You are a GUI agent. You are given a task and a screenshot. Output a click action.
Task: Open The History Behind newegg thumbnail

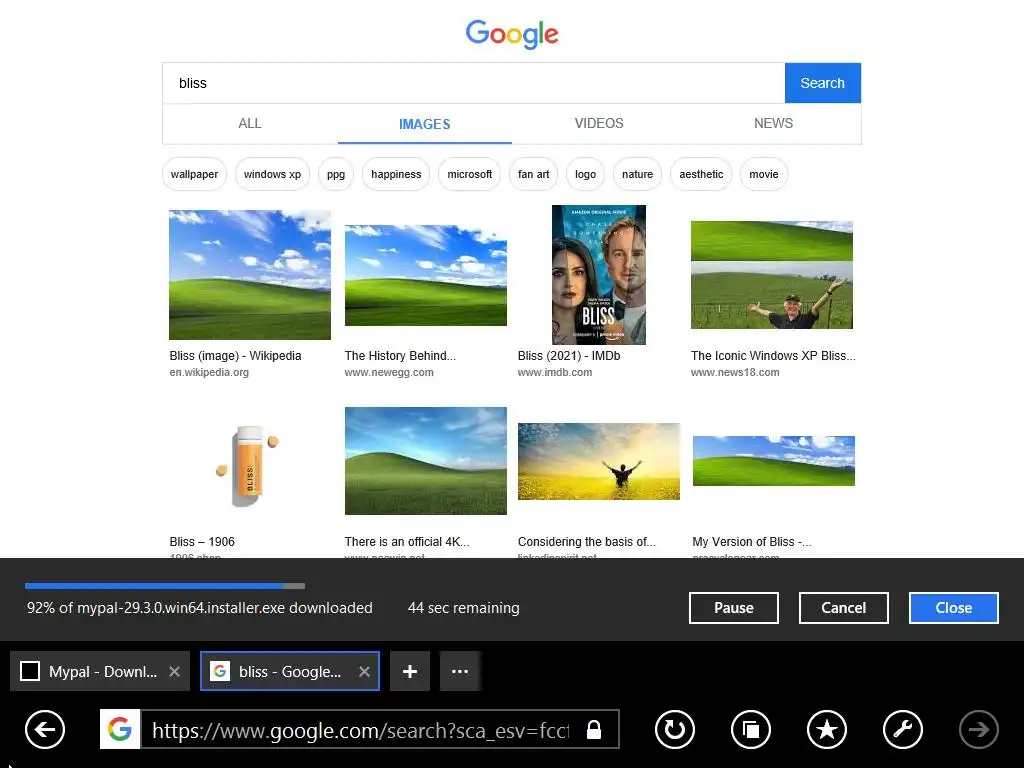point(426,275)
